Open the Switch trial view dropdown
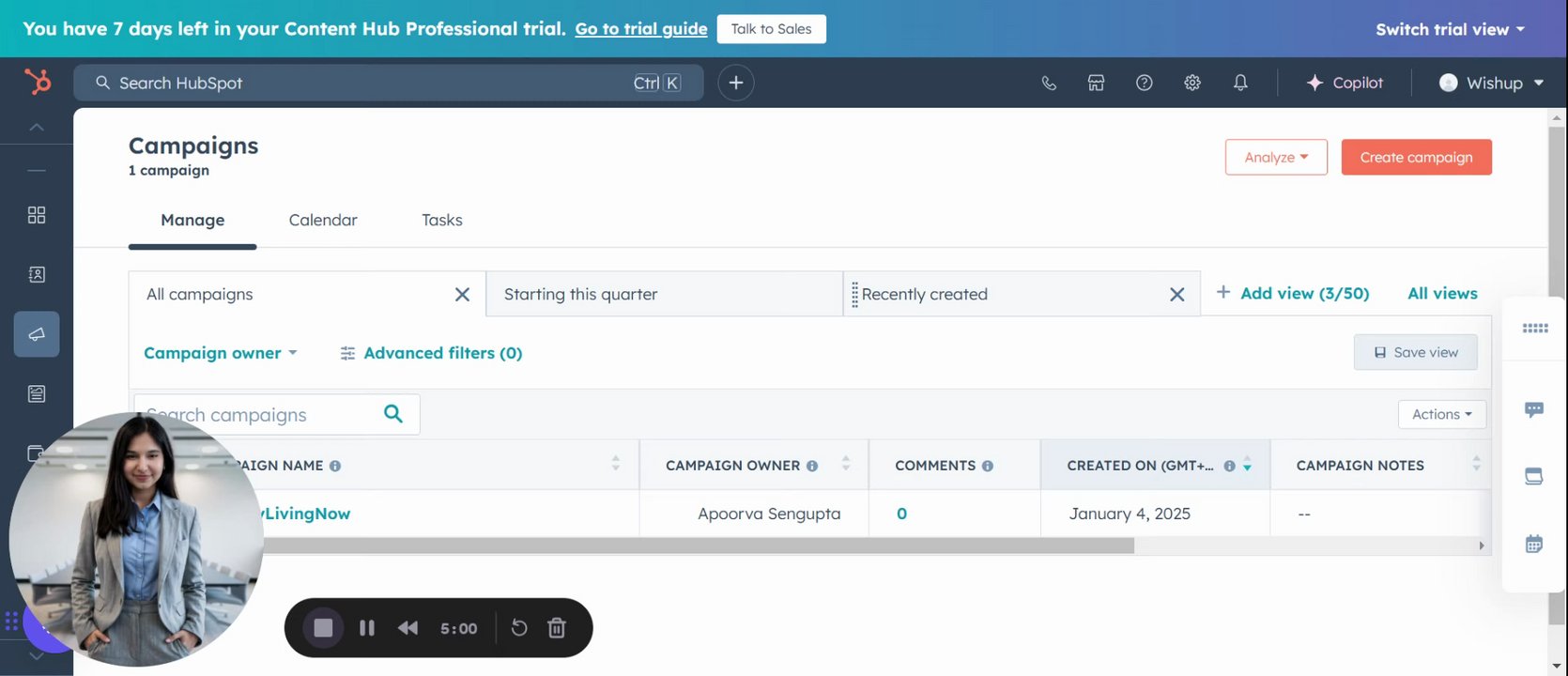 point(1450,29)
